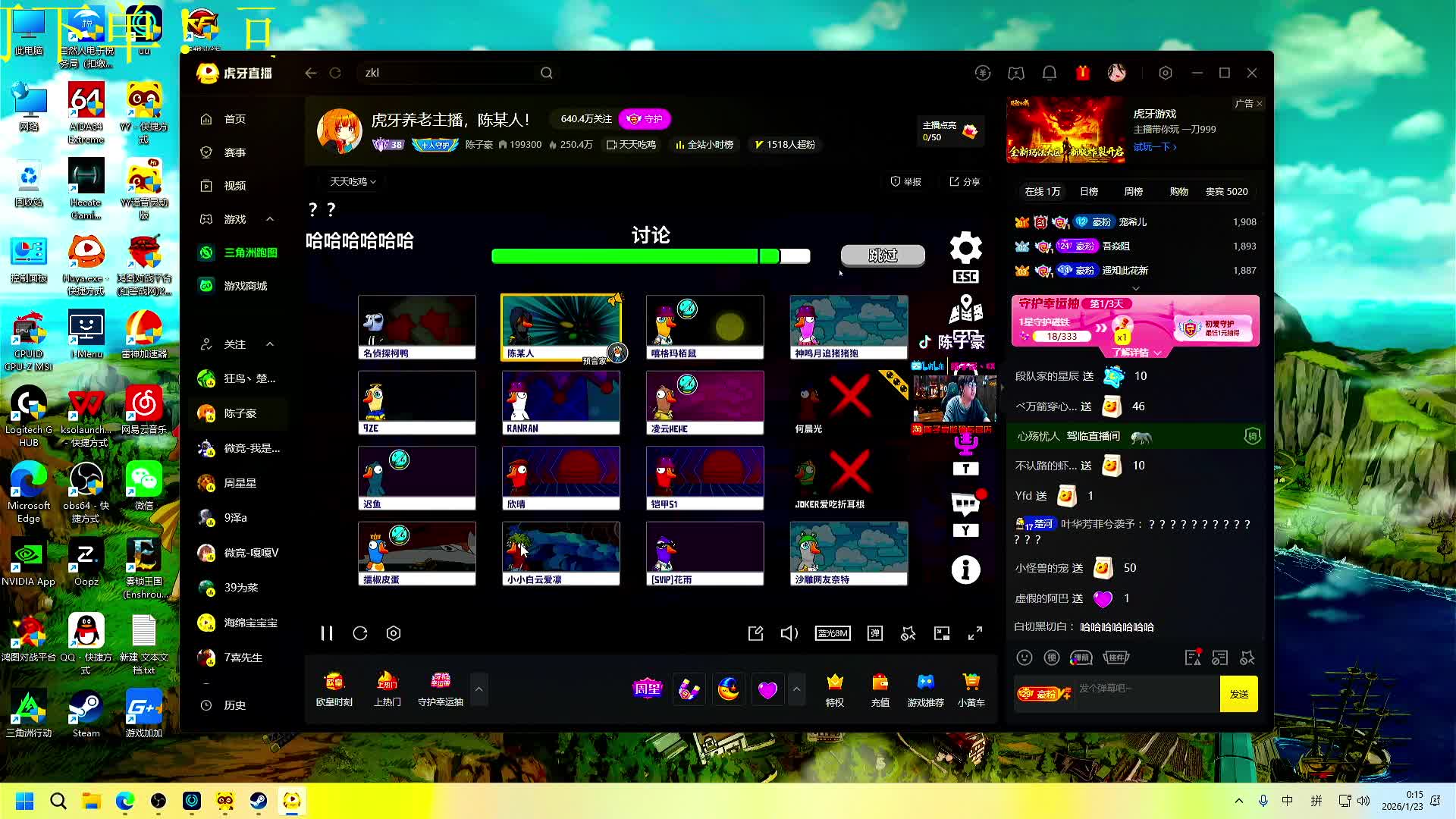Collapse the 关注 sidebar section
Screen dimensions: 1456x819
[270, 344]
